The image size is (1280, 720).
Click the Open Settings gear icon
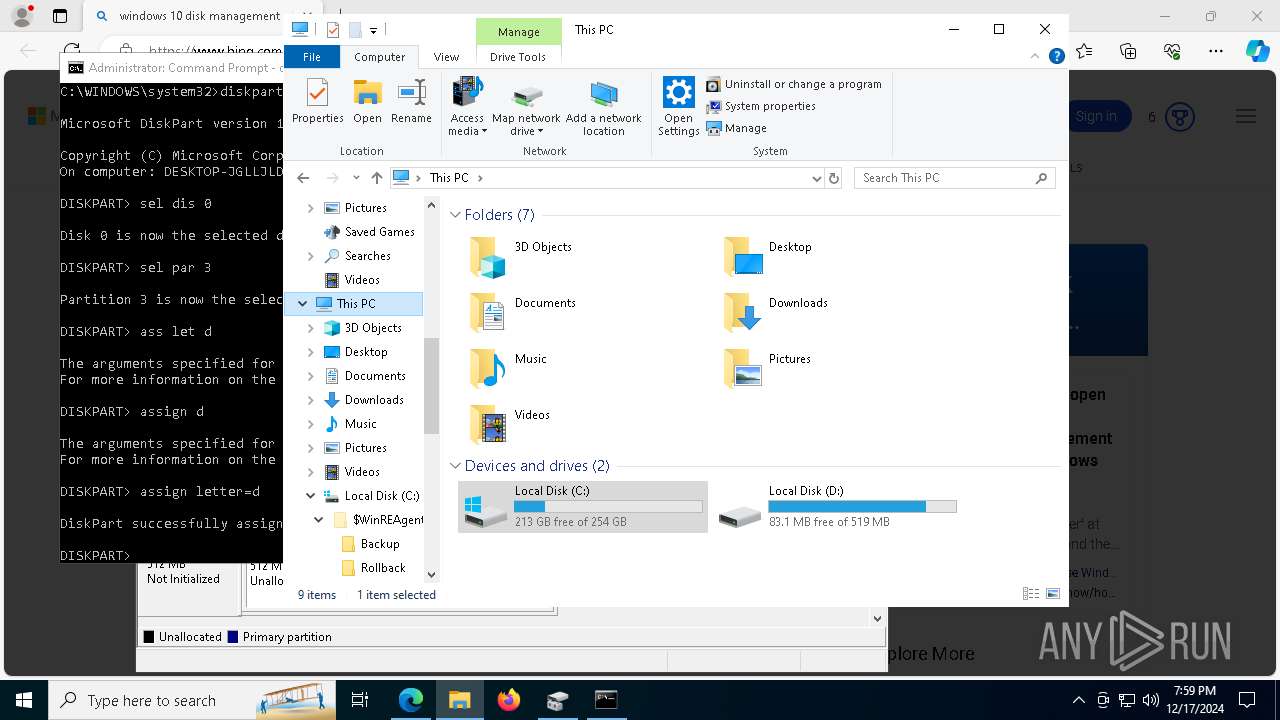point(679,106)
